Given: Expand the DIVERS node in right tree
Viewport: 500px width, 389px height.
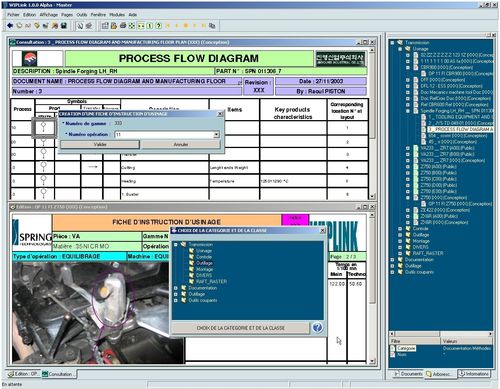Looking at the screenshot, I should (x=400, y=247).
